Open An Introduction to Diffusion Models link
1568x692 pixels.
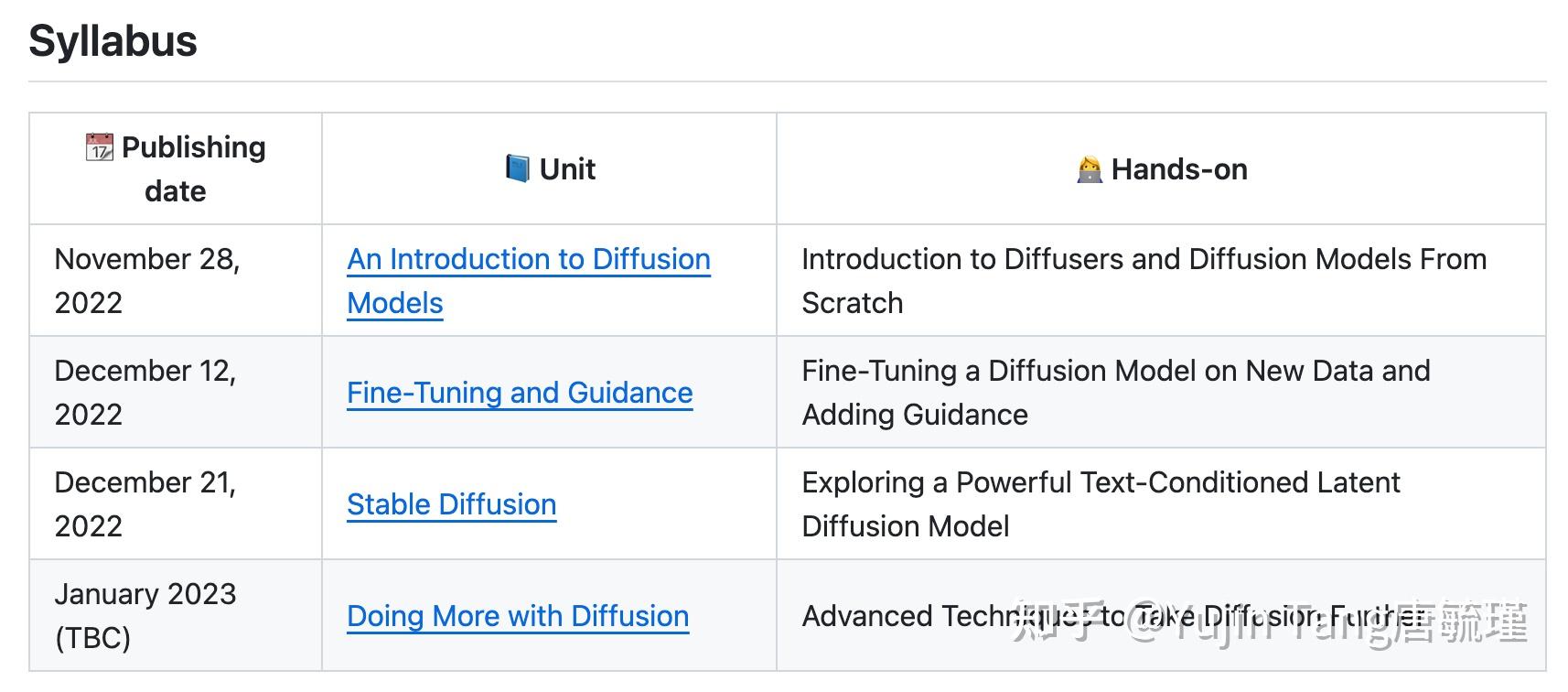click(x=528, y=260)
